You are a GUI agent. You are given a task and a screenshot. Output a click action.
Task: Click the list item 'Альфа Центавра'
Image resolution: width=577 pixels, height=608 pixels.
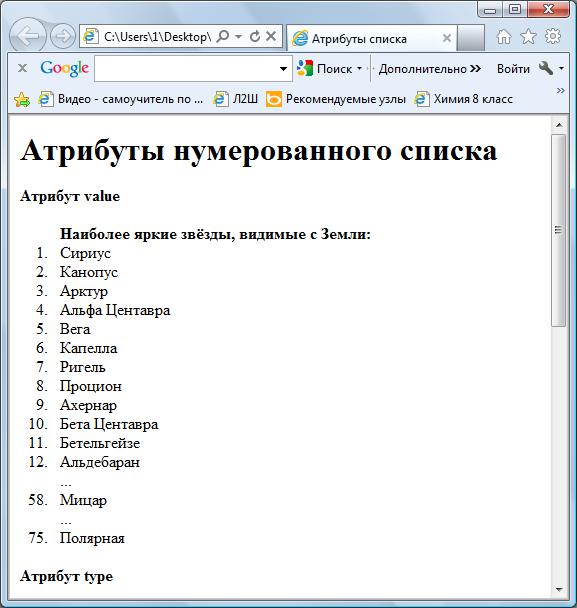coord(115,310)
